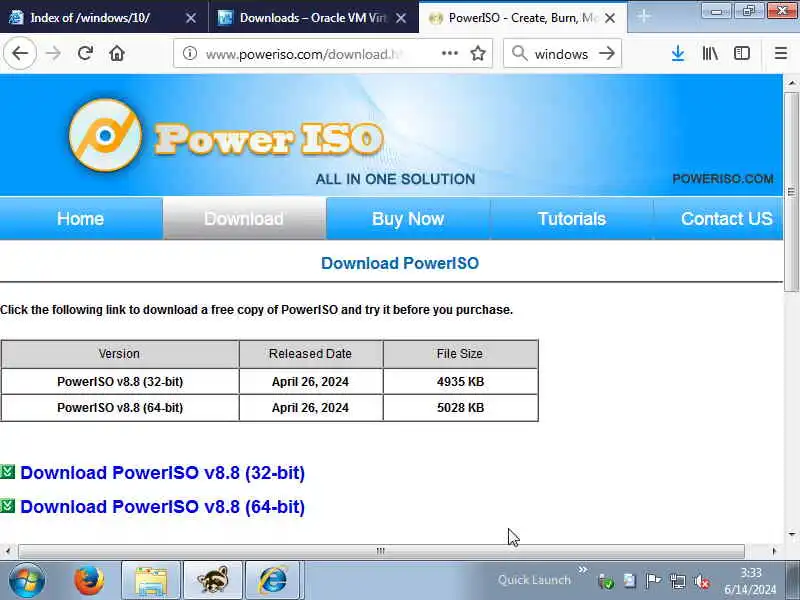800x600 pixels.
Task: Click the scroll down arrow
Action: click(791, 534)
